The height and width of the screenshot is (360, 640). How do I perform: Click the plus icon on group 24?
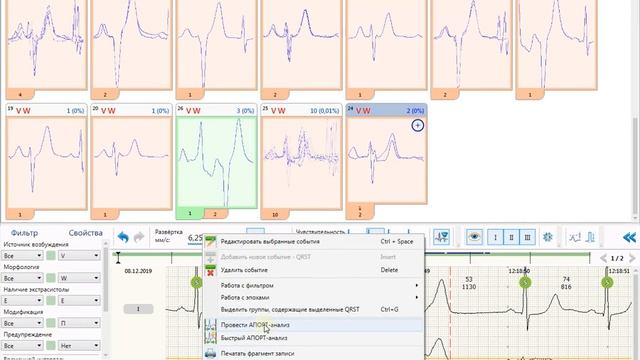(x=418, y=125)
